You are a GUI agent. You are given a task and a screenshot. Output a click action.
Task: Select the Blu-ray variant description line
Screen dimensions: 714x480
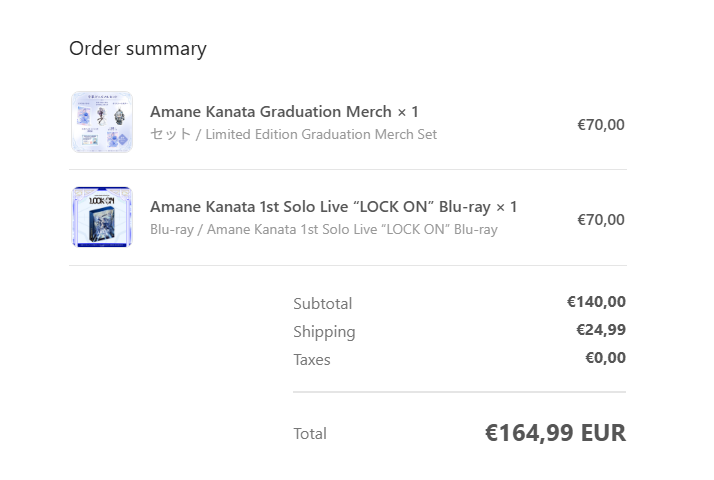pos(323,229)
